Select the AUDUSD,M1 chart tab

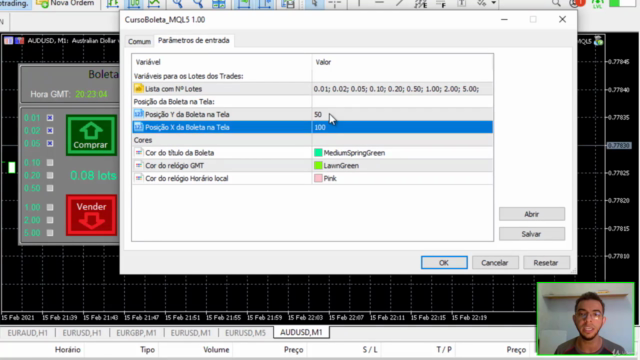(x=301, y=332)
